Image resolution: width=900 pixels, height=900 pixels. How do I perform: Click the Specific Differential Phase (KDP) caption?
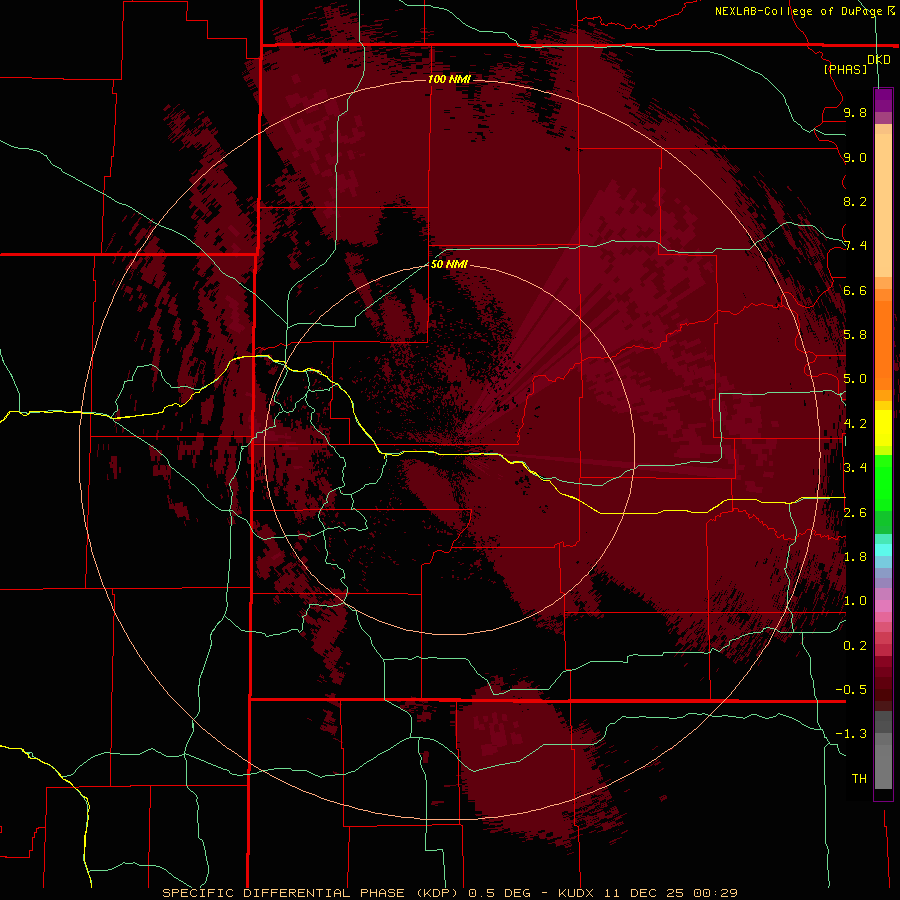[312, 893]
